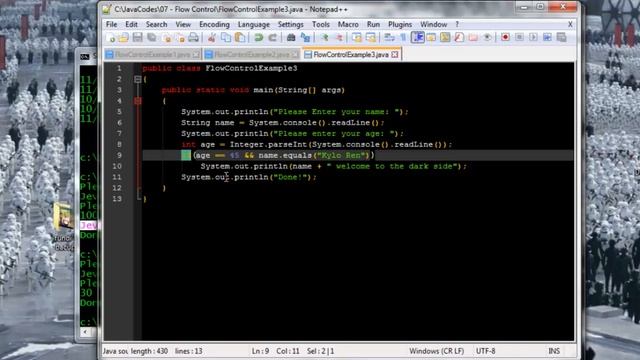Create a new document with the New icon
The width and height of the screenshot is (640, 360).
(x=111, y=38)
